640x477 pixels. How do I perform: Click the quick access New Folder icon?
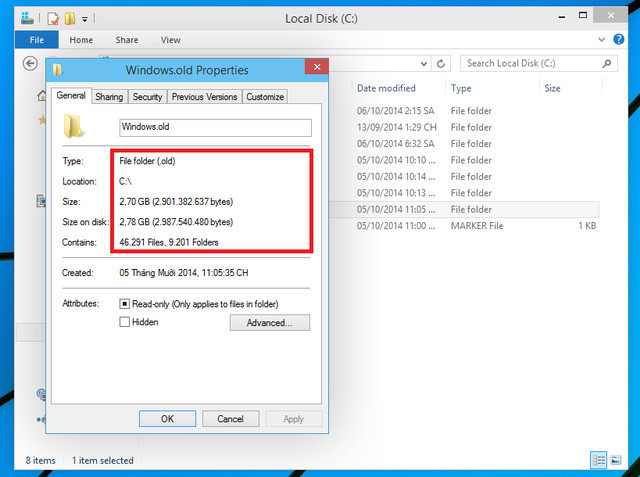(x=70, y=18)
